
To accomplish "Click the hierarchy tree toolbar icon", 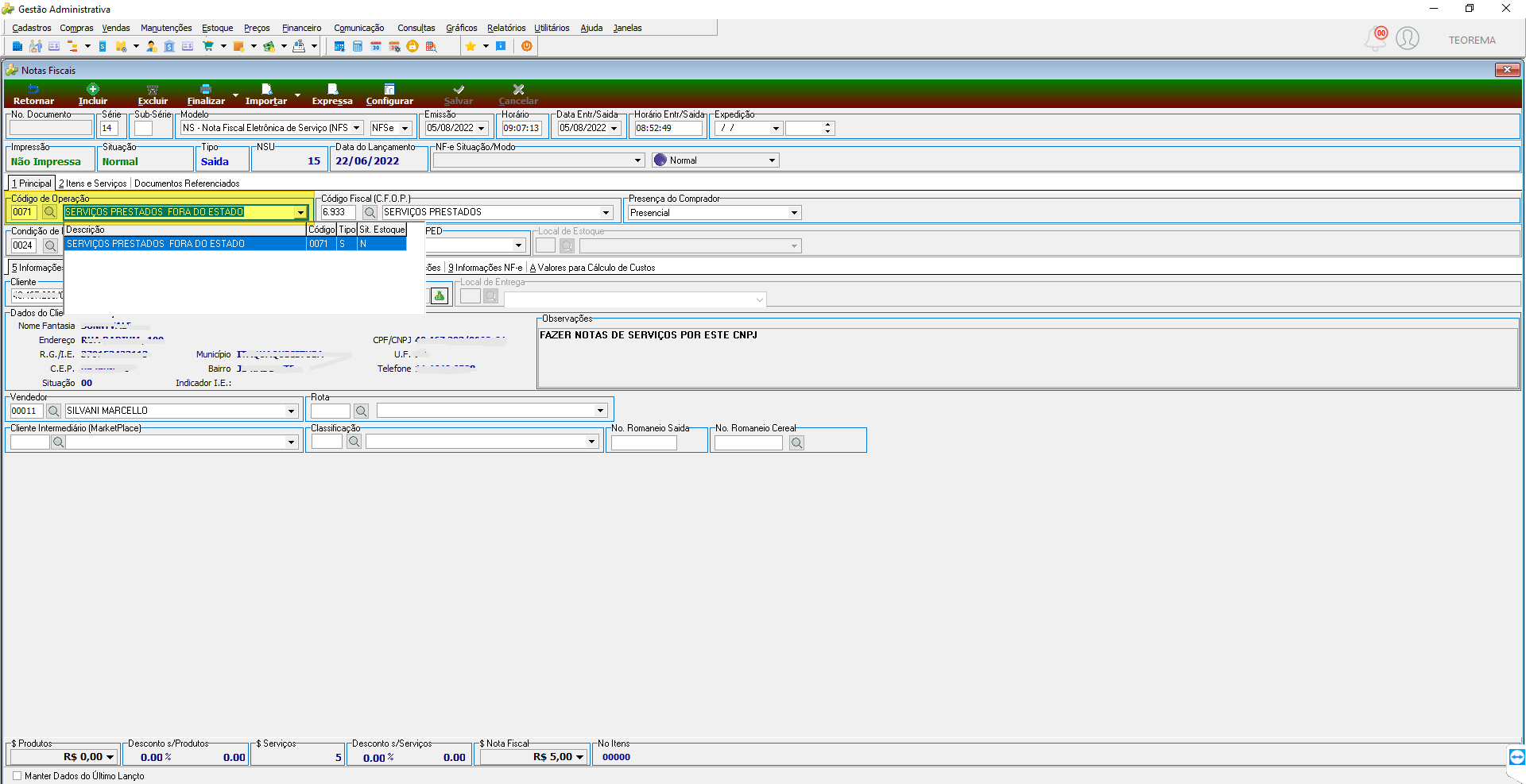I will click(x=72, y=46).
